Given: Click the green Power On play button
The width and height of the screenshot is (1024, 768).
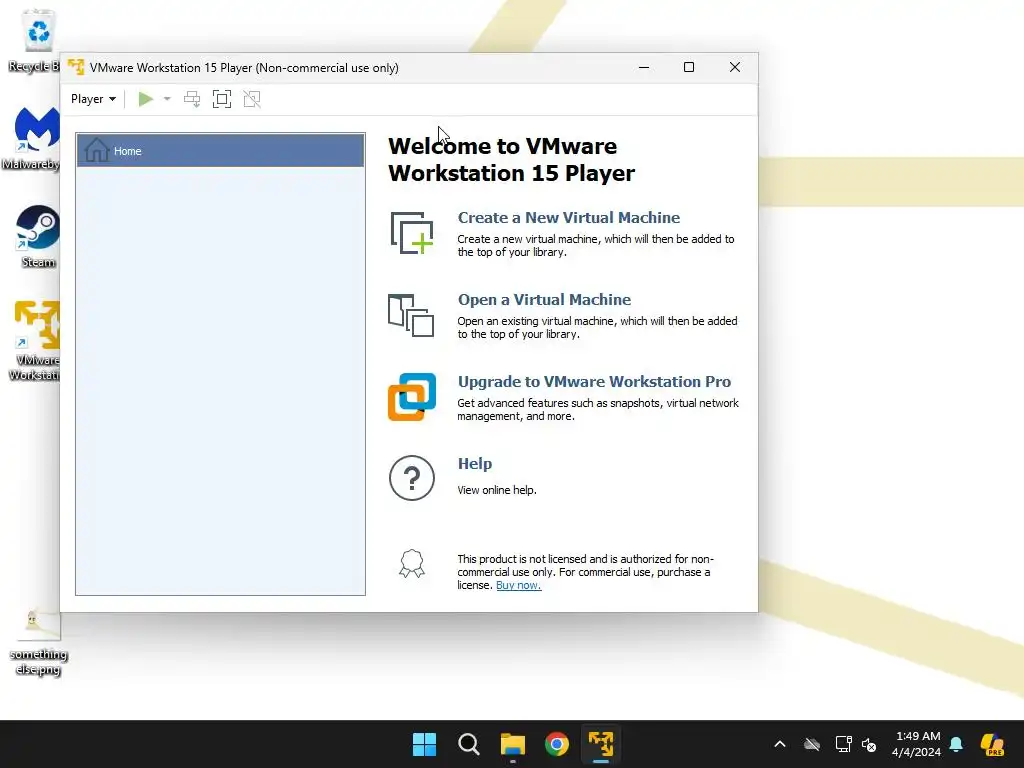Looking at the screenshot, I should 146,99.
